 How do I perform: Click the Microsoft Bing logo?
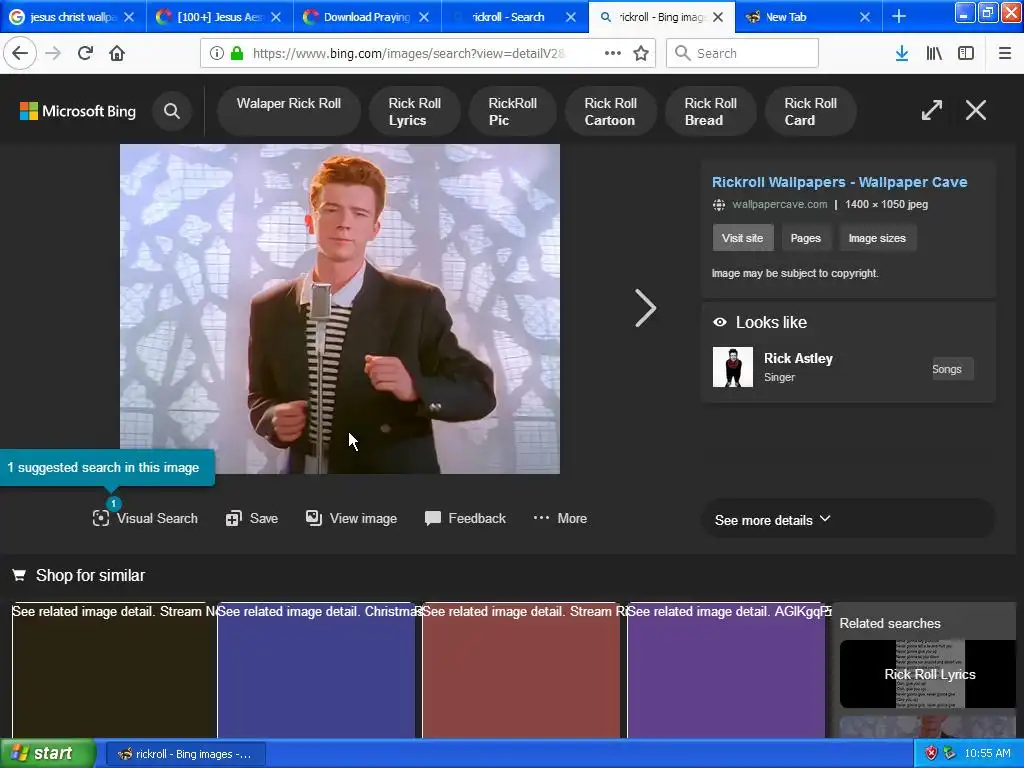click(78, 111)
